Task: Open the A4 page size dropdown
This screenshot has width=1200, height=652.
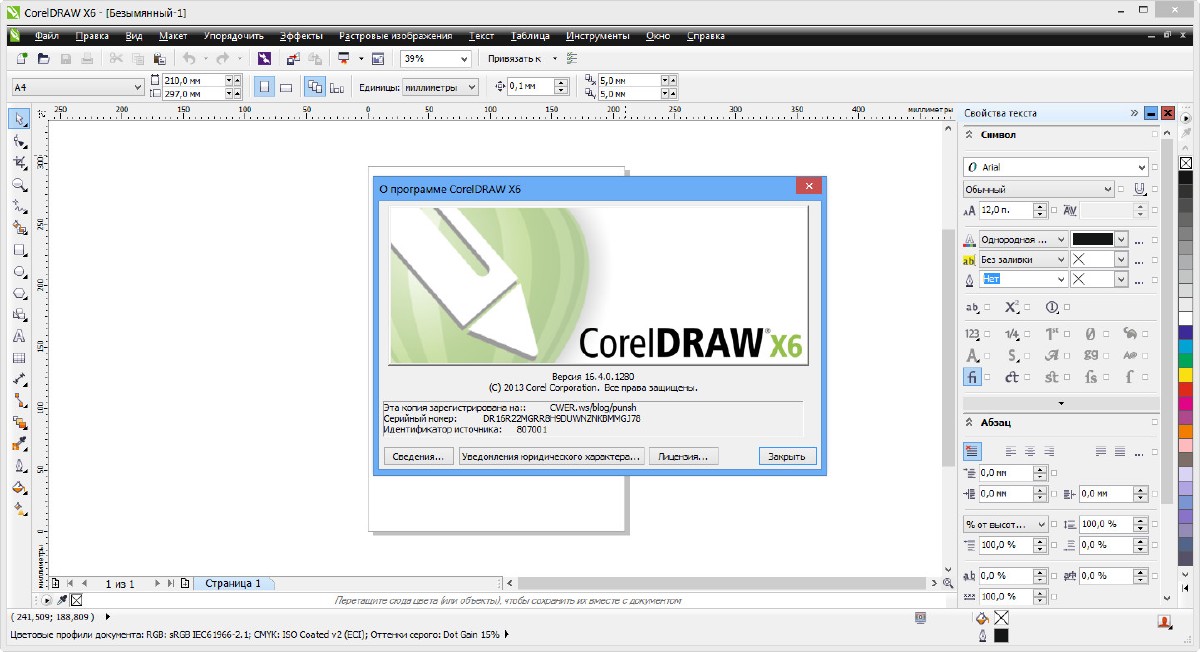Action: click(137, 87)
